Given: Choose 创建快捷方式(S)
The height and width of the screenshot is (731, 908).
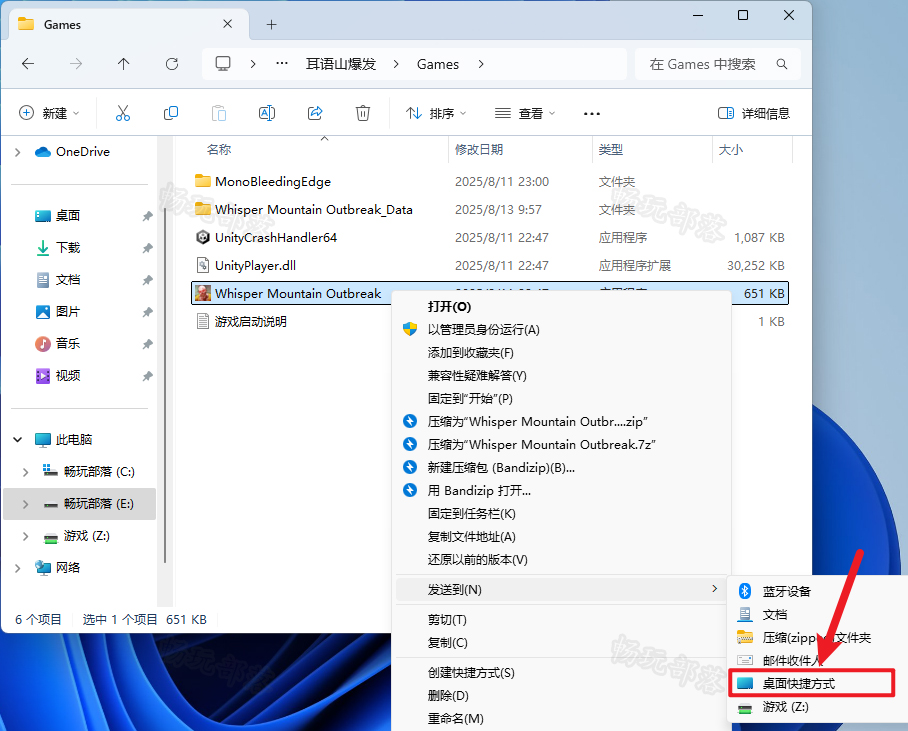Looking at the screenshot, I should click(561, 672).
